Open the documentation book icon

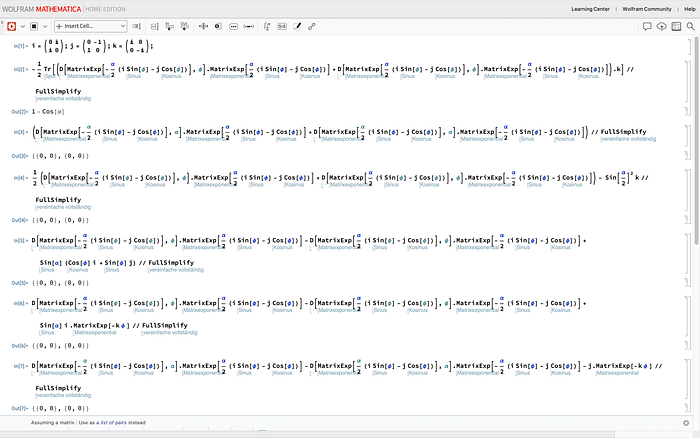coord(676,26)
